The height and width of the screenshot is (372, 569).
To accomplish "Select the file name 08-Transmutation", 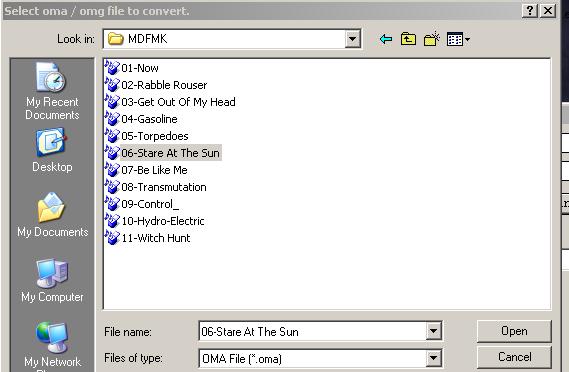I will pyautogui.click(x=164, y=187).
